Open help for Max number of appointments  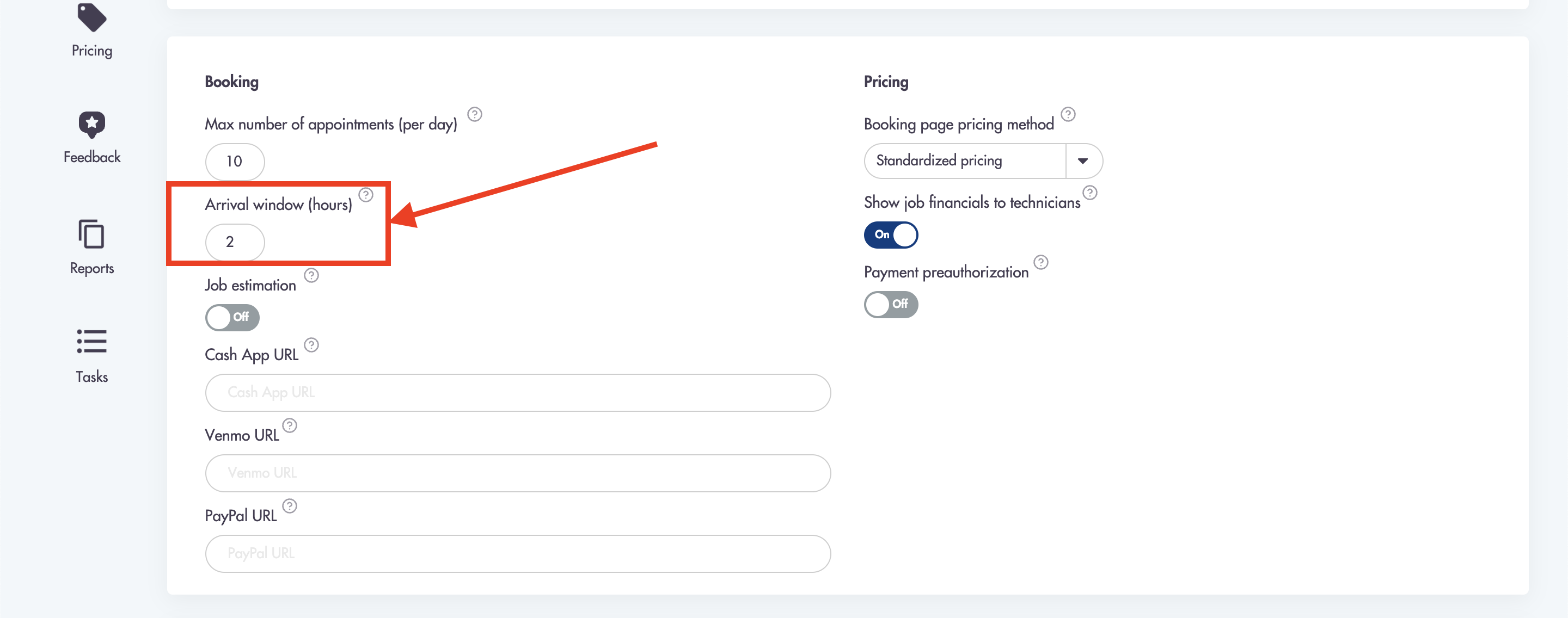474,114
